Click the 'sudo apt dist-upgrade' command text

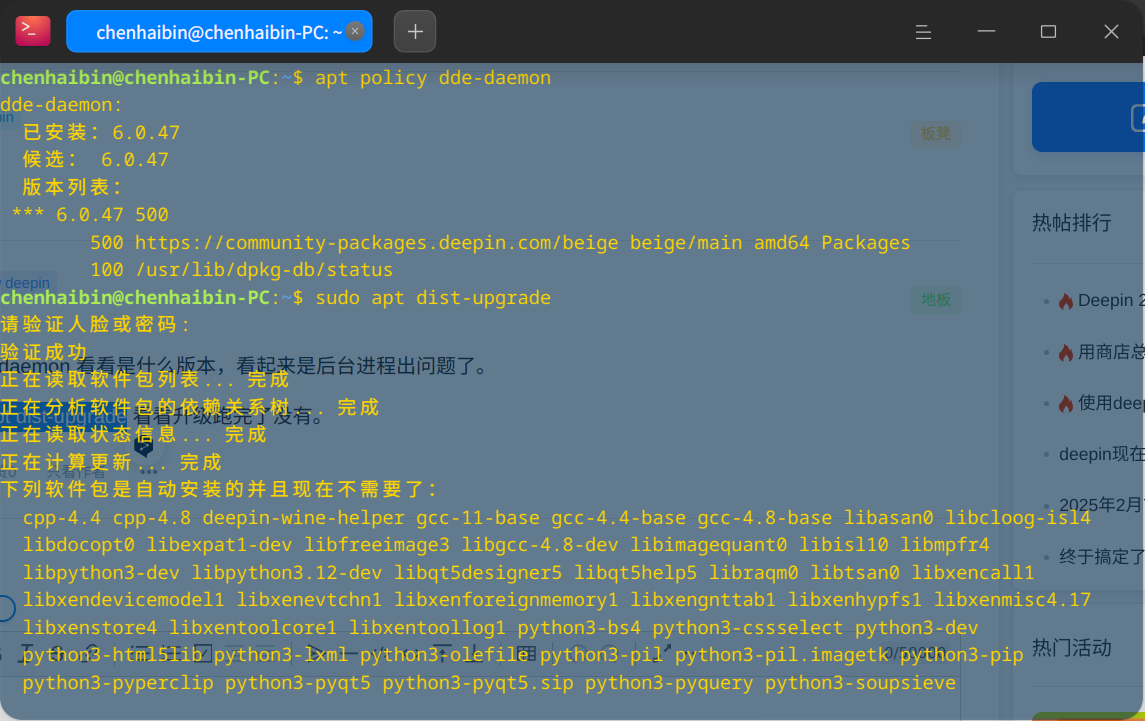pos(433,297)
